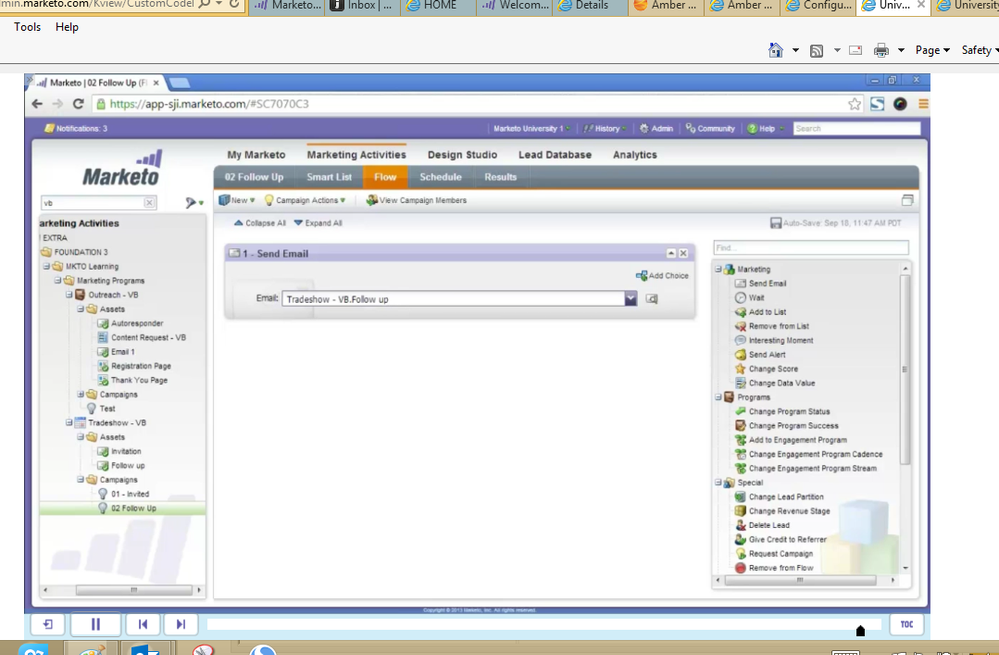The image size is (999, 655).
Task: Open the TOC button in player
Action: (907, 624)
